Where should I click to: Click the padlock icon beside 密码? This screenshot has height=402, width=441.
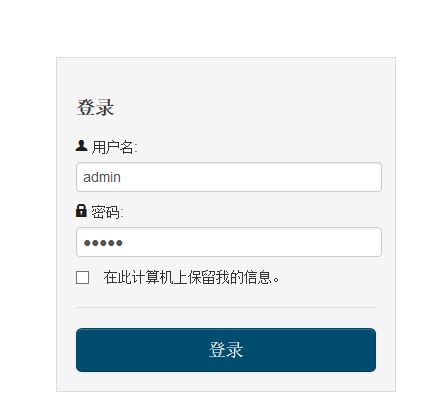pyautogui.click(x=81, y=211)
